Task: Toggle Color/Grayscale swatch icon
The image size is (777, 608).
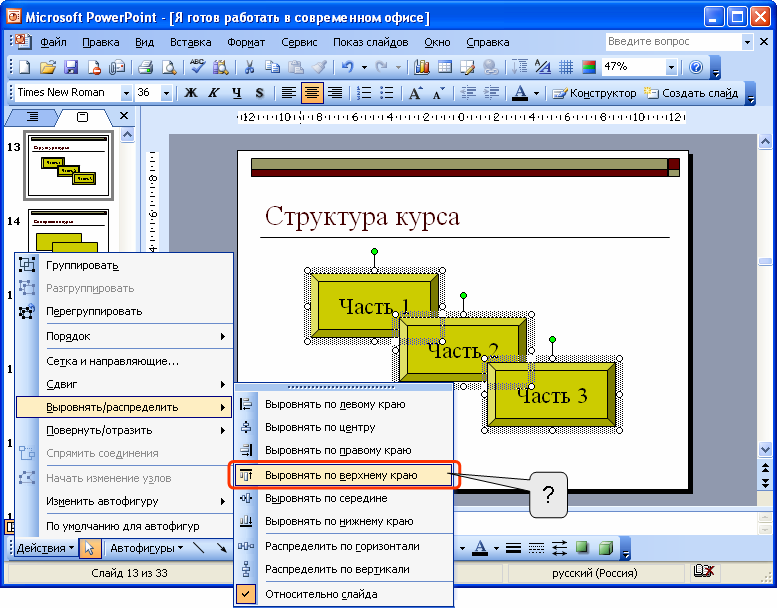Action: coord(589,67)
